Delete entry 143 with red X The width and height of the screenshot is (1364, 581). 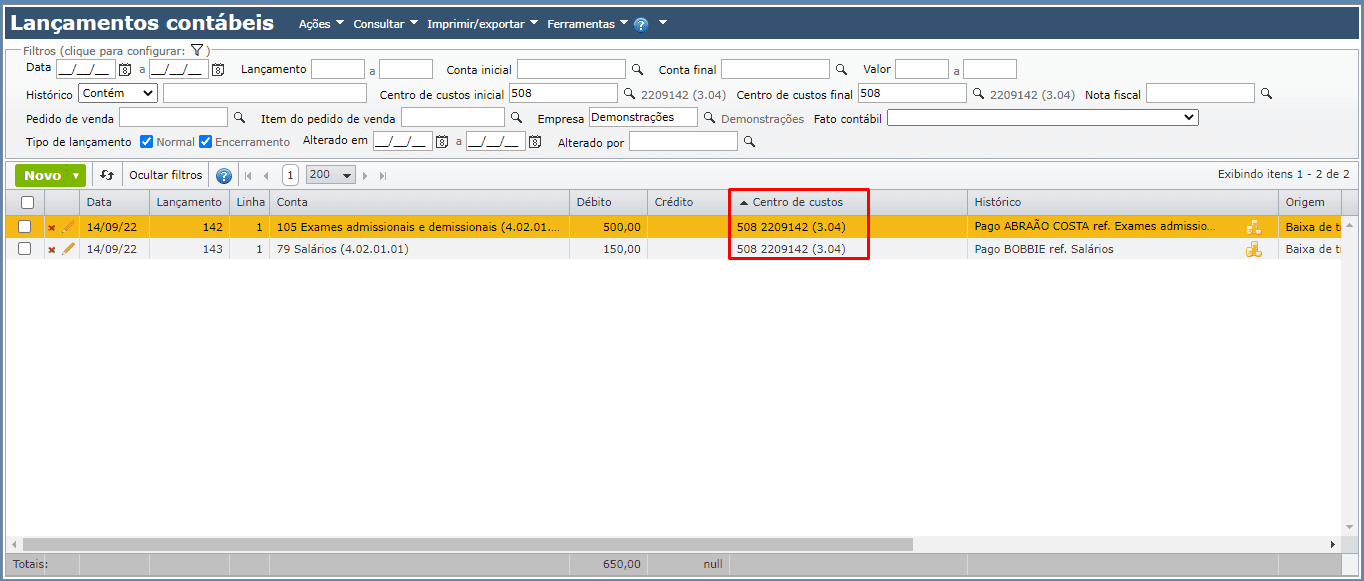point(52,250)
